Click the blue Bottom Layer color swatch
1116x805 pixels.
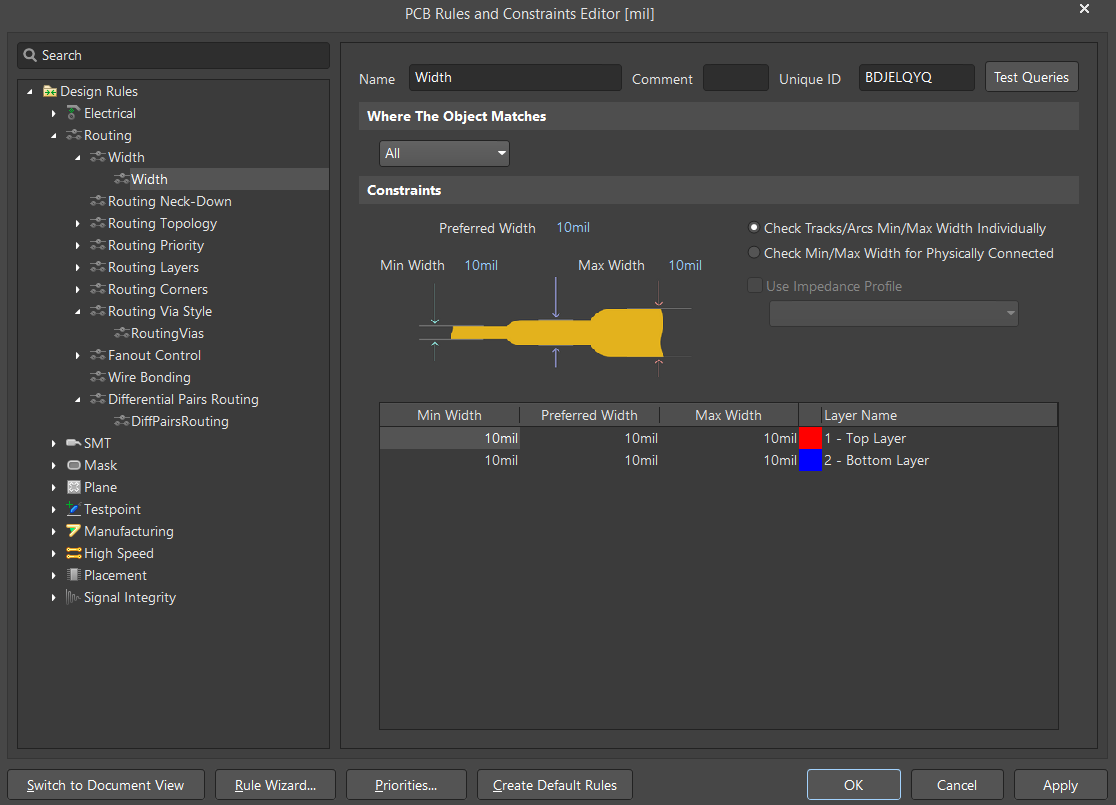coord(810,461)
